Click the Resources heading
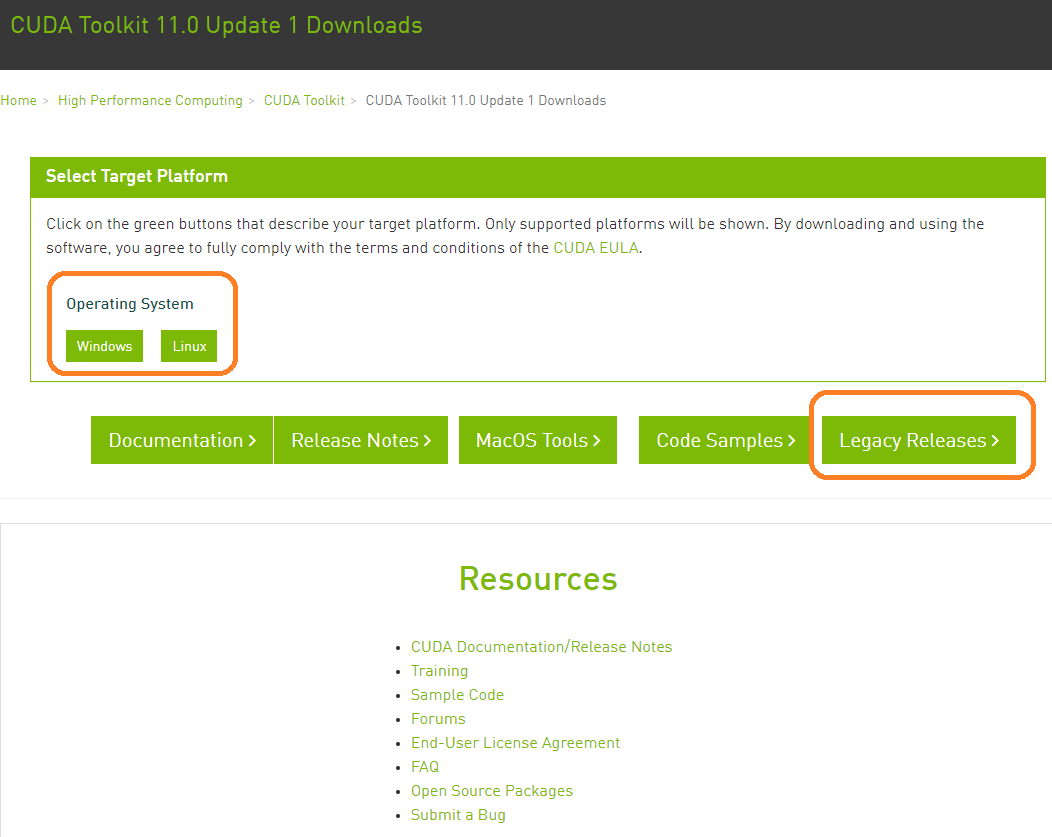This screenshot has height=837, width=1052. click(x=538, y=579)
